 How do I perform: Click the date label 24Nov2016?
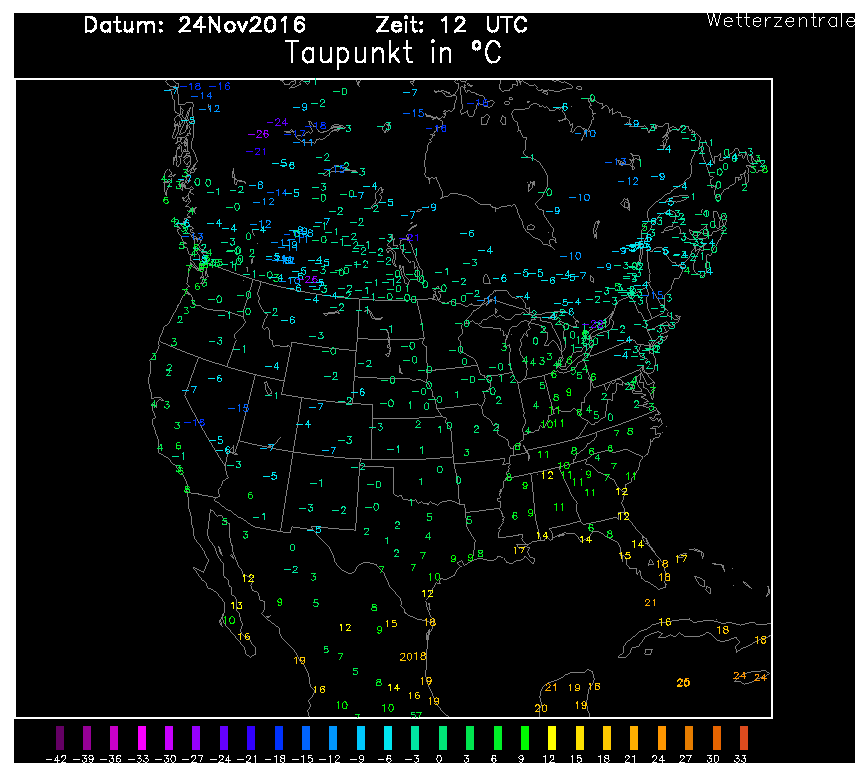point(242,25)
